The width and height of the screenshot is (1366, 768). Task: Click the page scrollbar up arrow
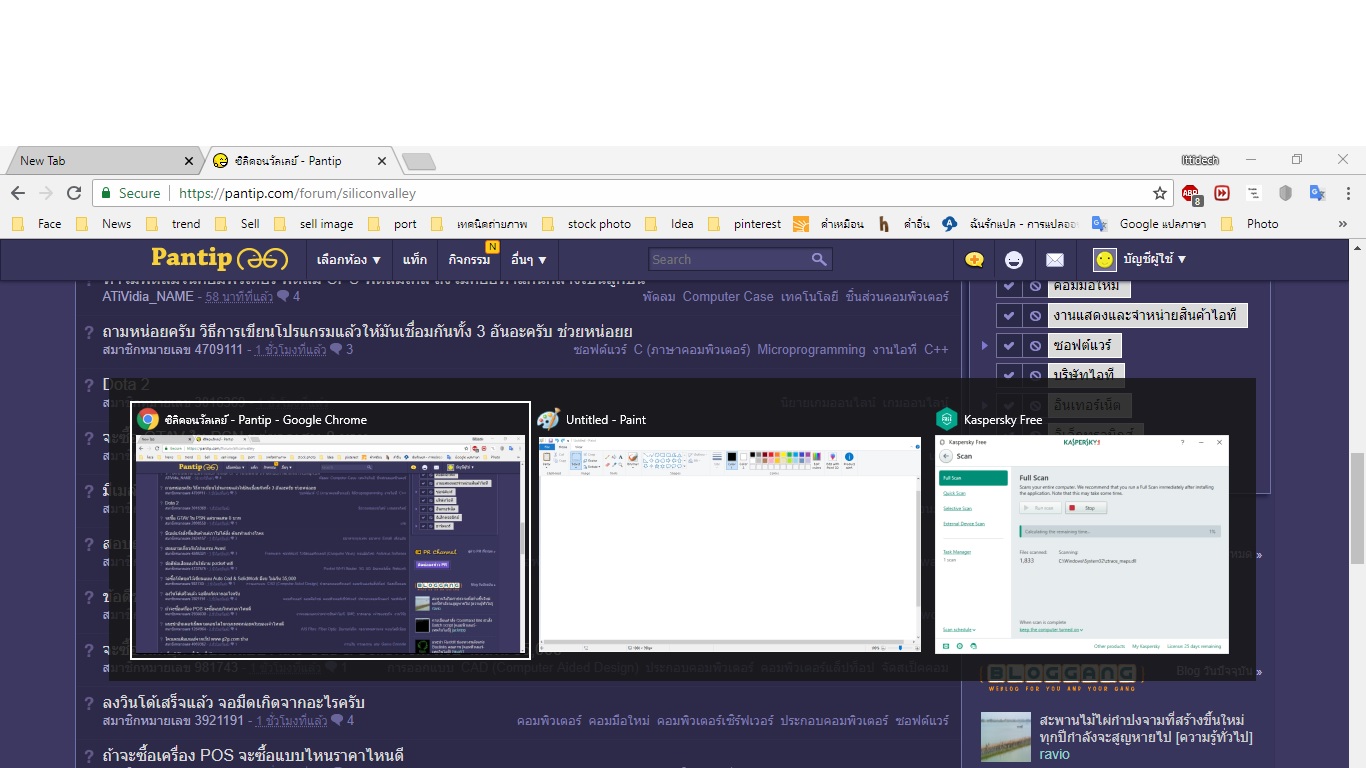(x=1357, y=248)
